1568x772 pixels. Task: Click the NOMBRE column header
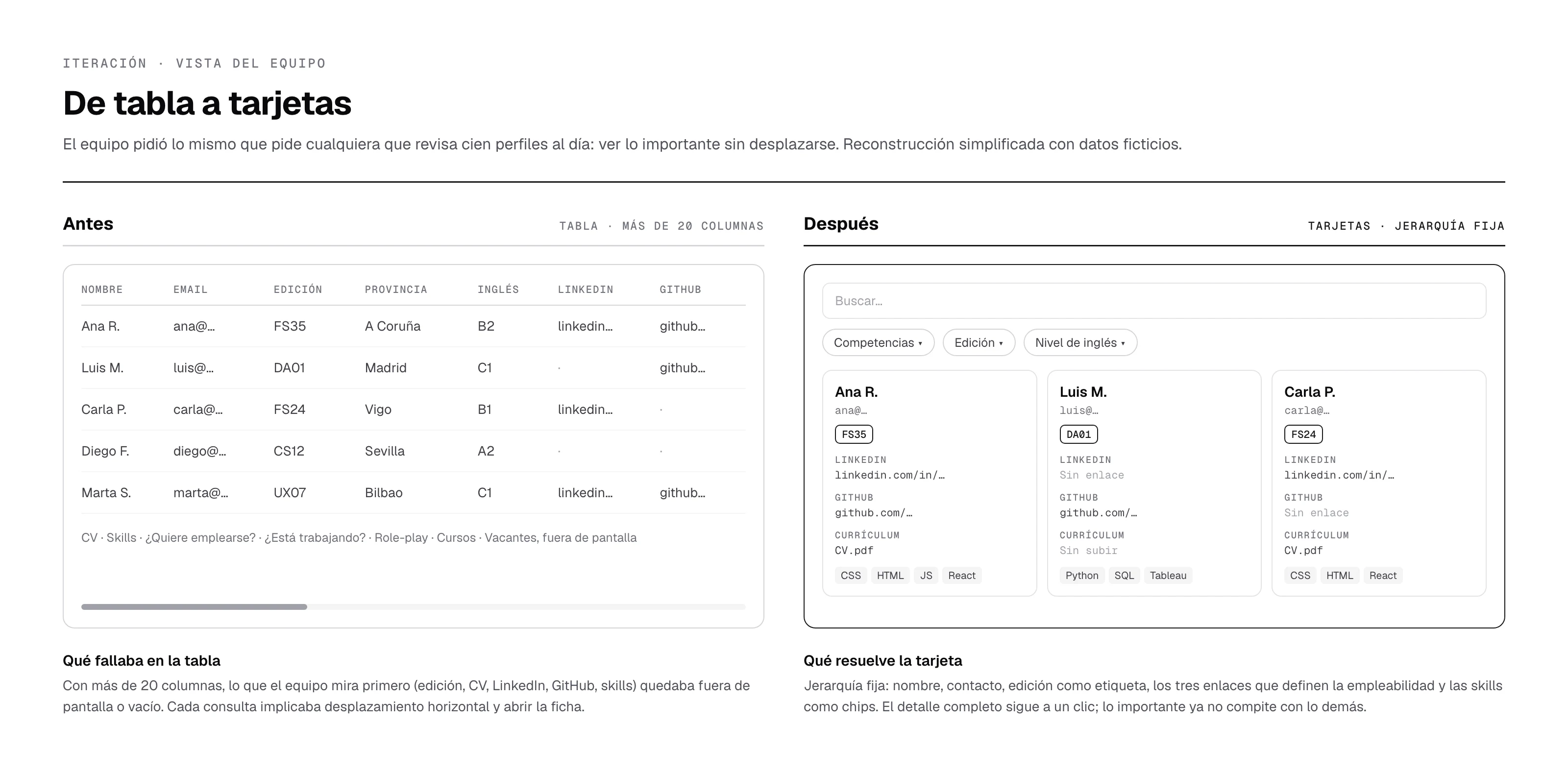(x=102, y=289)
